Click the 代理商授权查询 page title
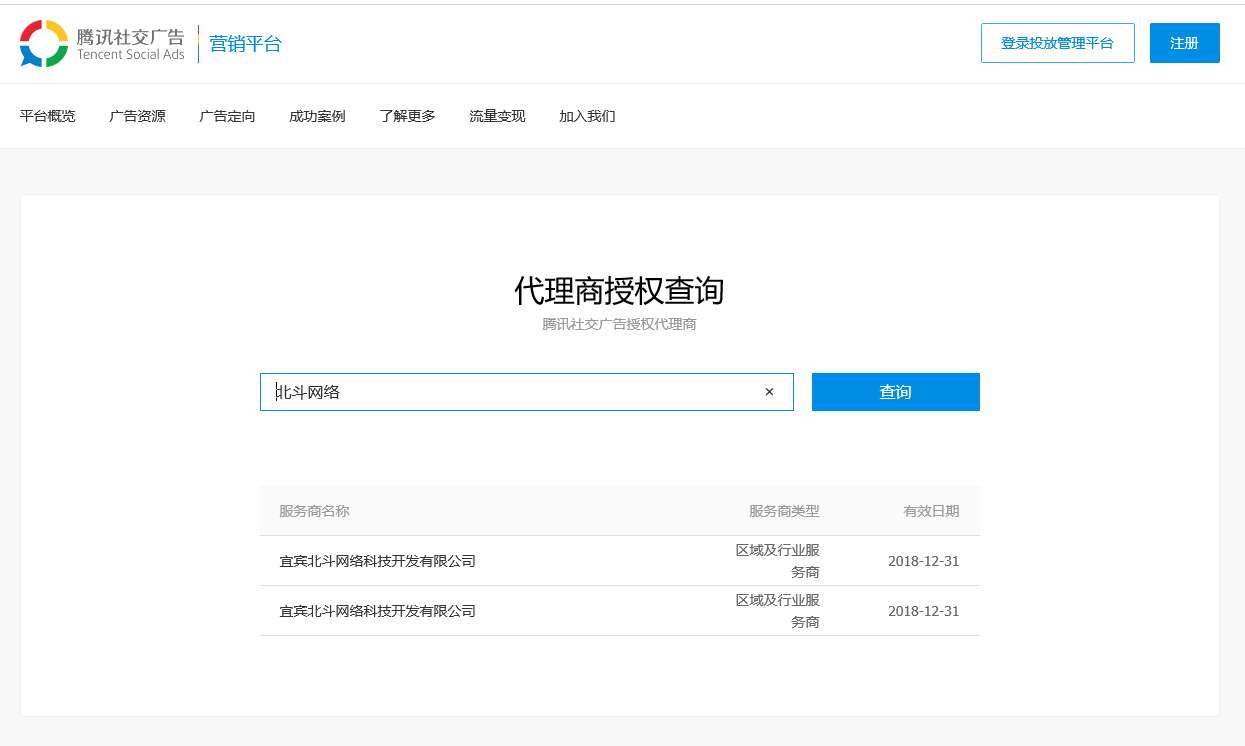 click(x=620, y=291)
